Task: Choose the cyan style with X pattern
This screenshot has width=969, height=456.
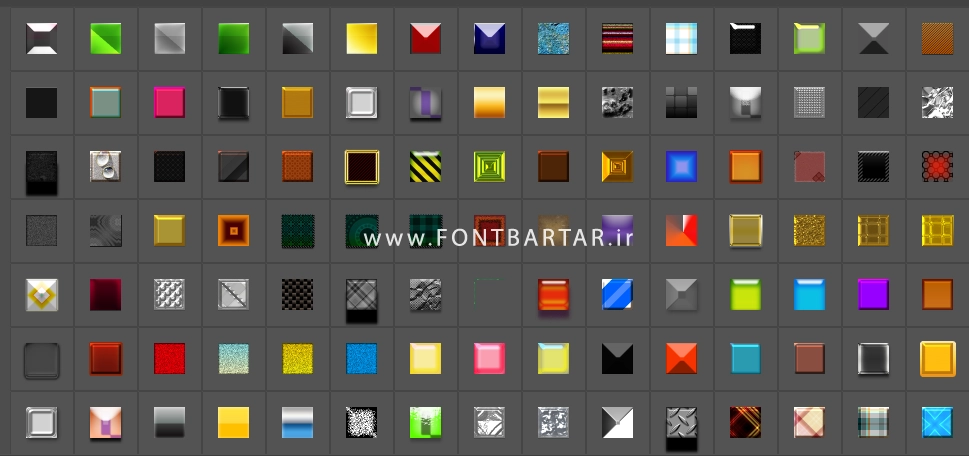Action: [x=937, y=422]
